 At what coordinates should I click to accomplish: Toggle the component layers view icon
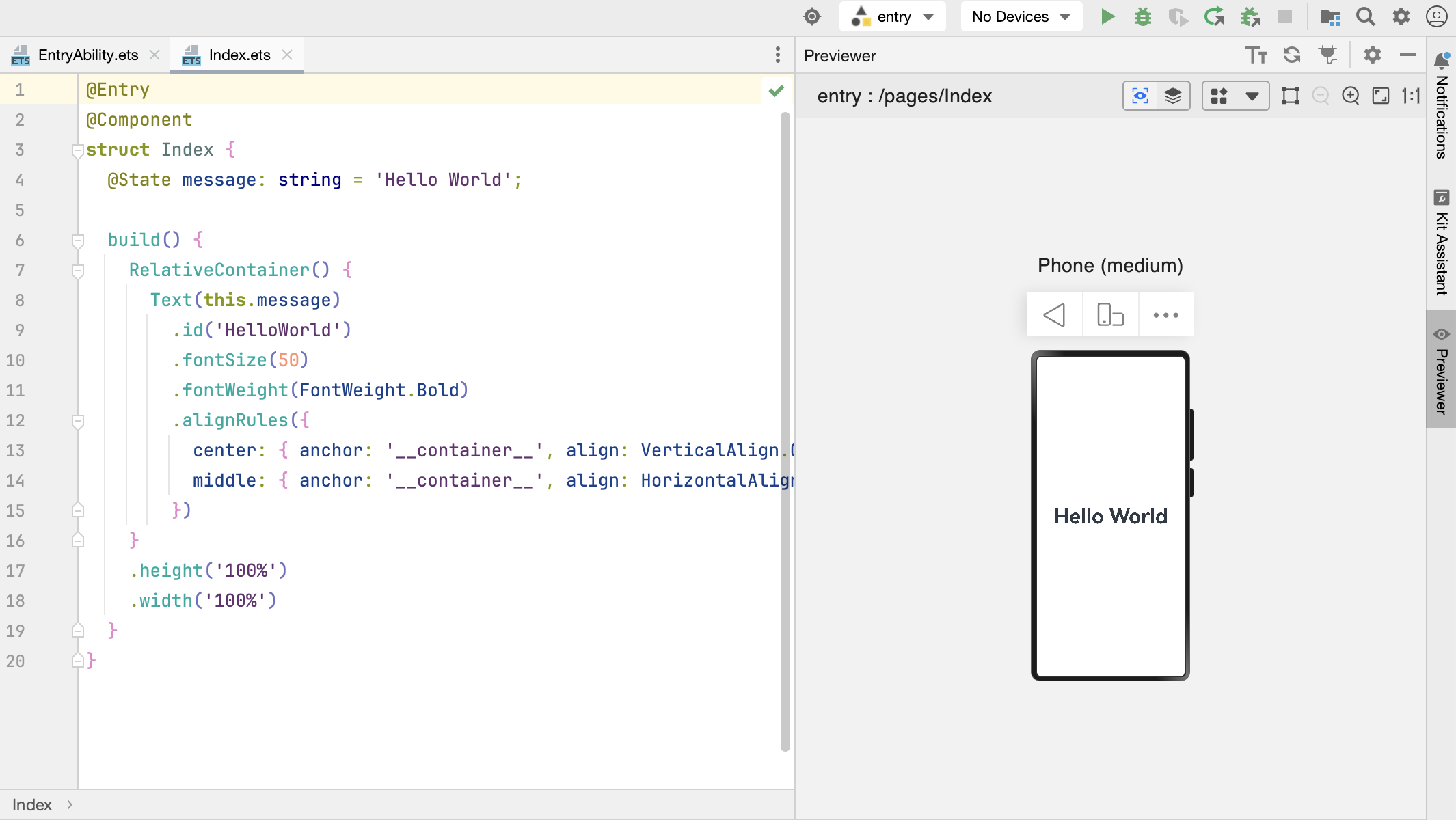coord(1173,96)
